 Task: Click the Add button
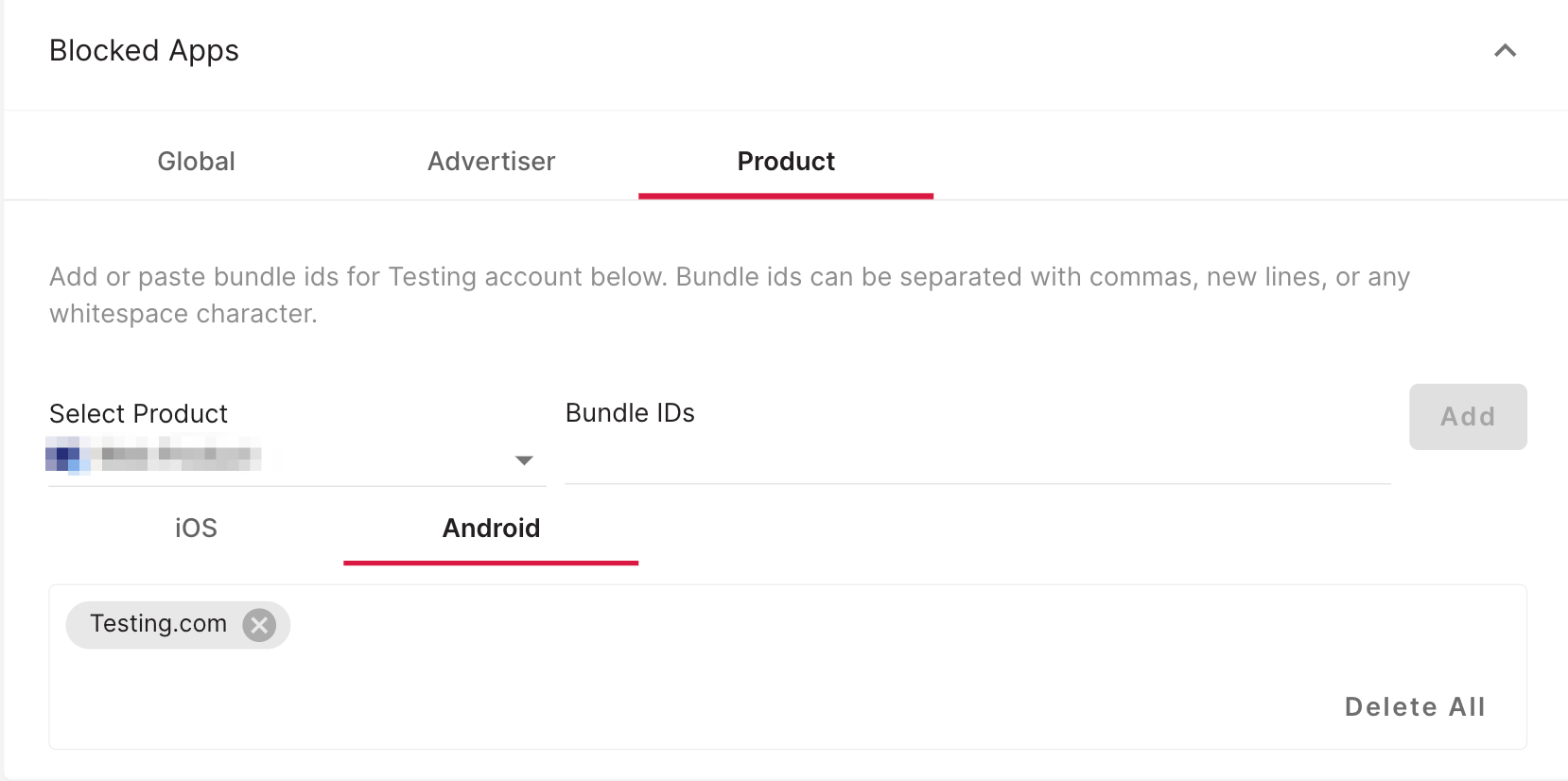pyautogui.click(x=1468, y=417)
